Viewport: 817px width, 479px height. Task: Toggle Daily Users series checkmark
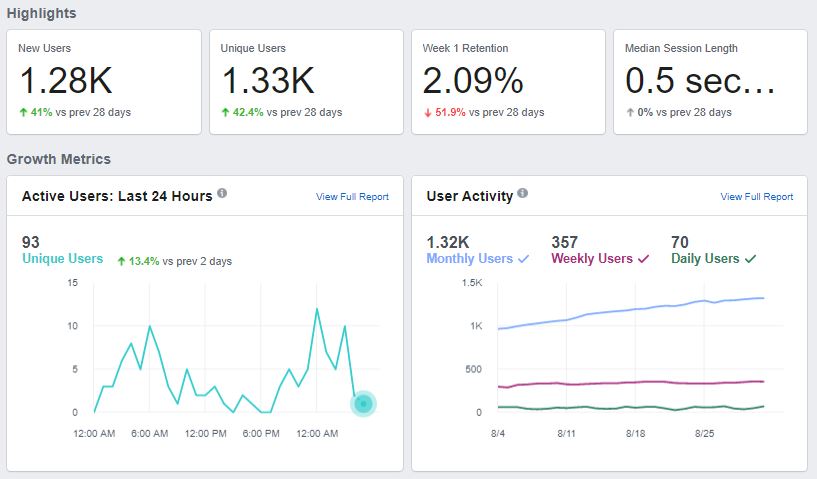[x=751, y=259]
